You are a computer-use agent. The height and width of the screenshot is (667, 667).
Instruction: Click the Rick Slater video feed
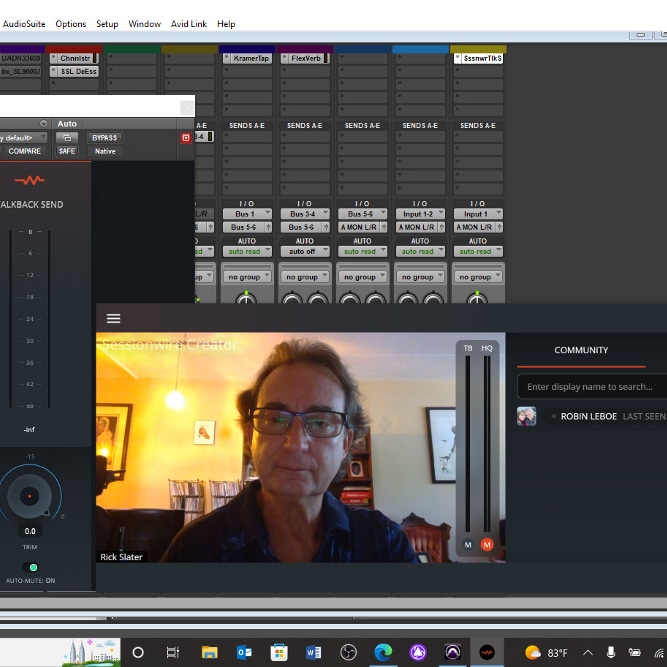(x=301, y=447)
